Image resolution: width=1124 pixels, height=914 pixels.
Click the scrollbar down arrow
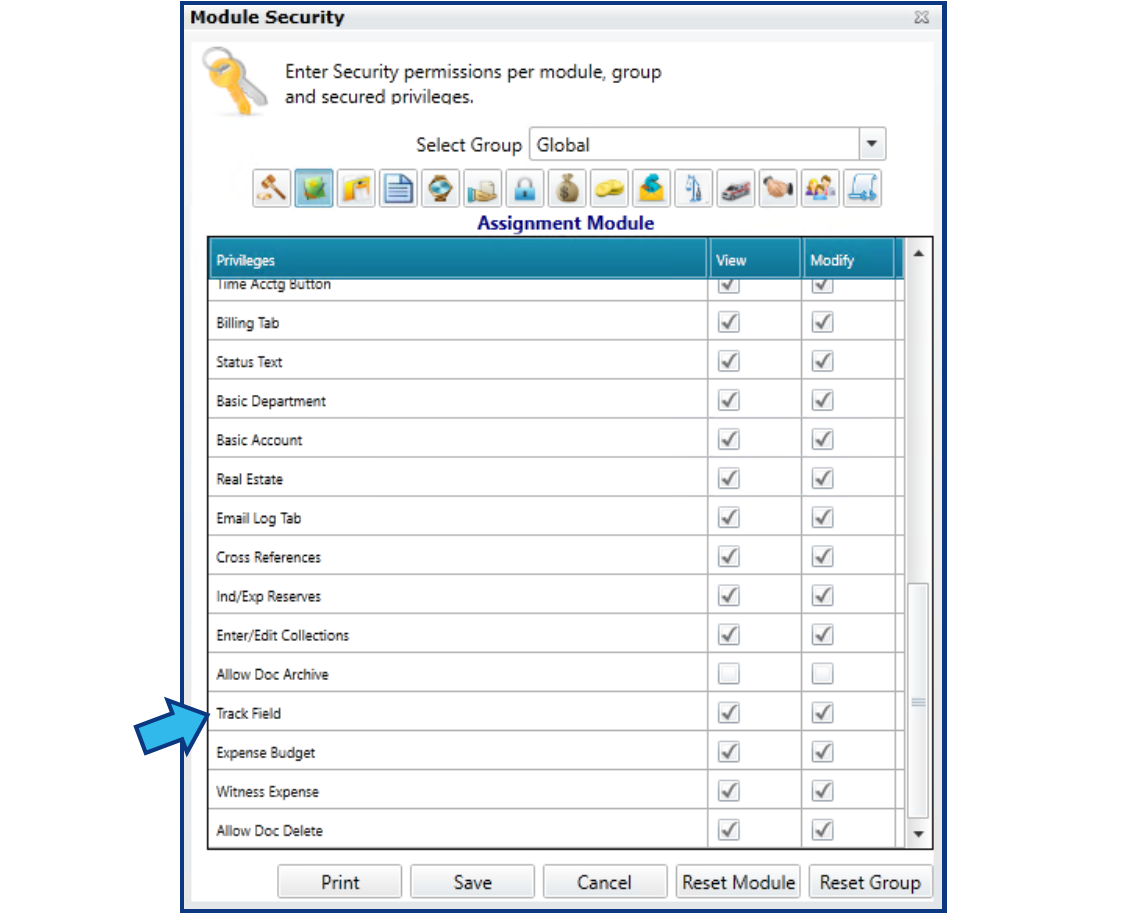[918, 834]
